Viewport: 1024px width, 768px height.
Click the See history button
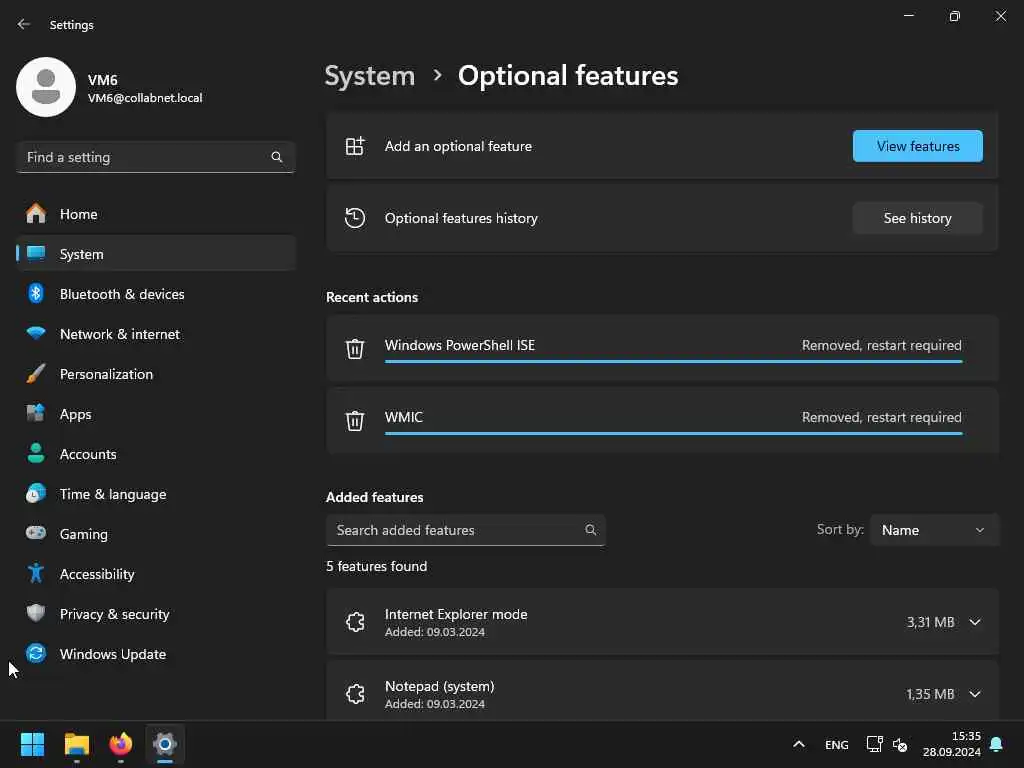[917, 218]
